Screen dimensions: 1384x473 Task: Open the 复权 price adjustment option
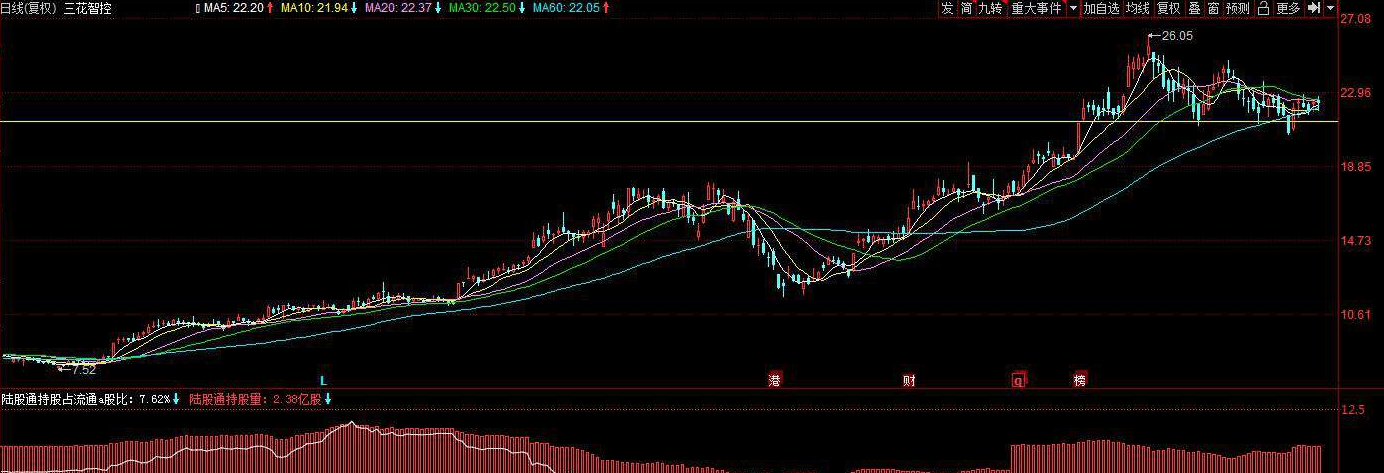1168,8
